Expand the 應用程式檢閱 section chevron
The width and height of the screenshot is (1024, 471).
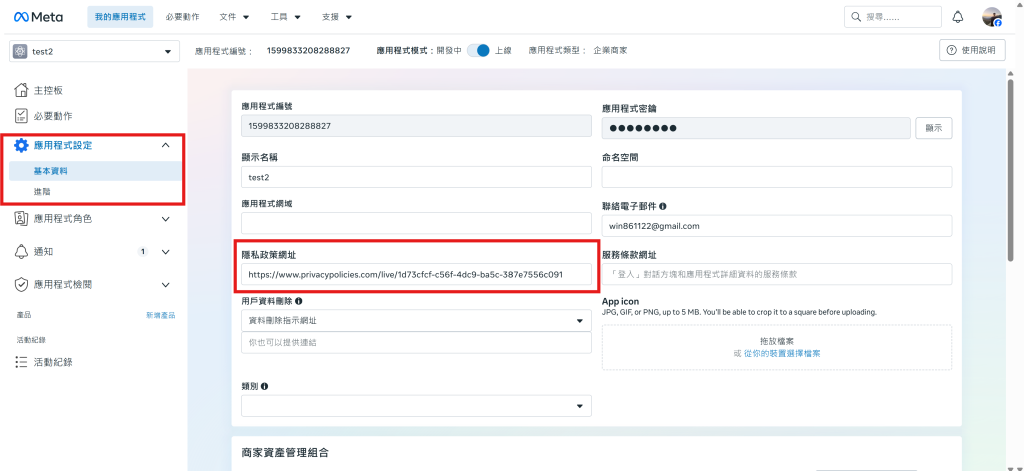[165, 284]
